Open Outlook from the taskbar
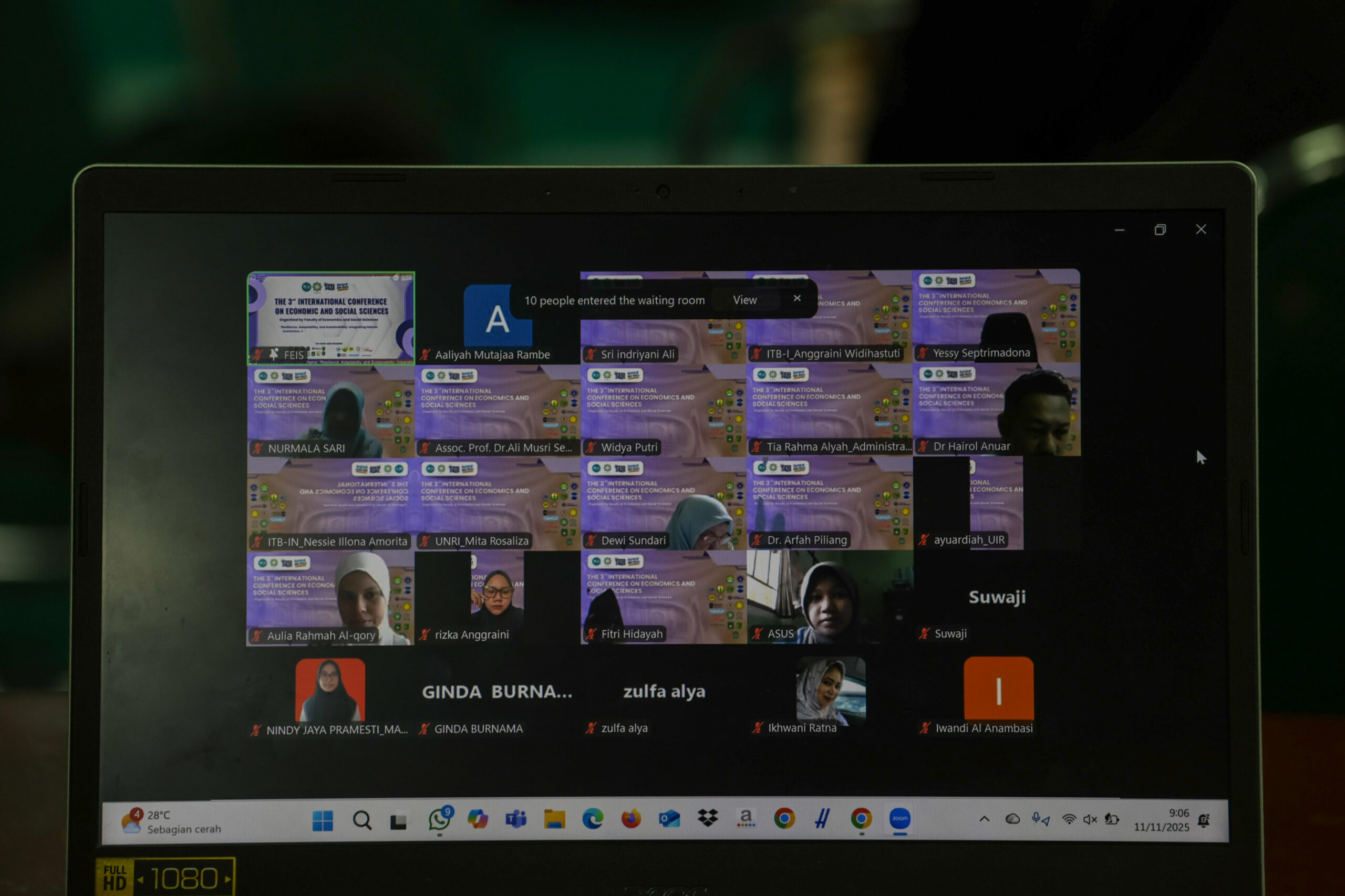This screenshot has width=1345, height=896. point(669,819)
